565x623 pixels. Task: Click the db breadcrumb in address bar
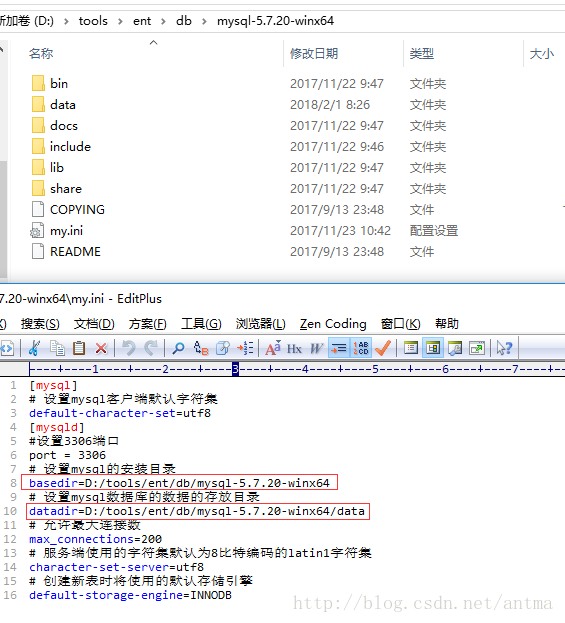[x=184, y=21]
